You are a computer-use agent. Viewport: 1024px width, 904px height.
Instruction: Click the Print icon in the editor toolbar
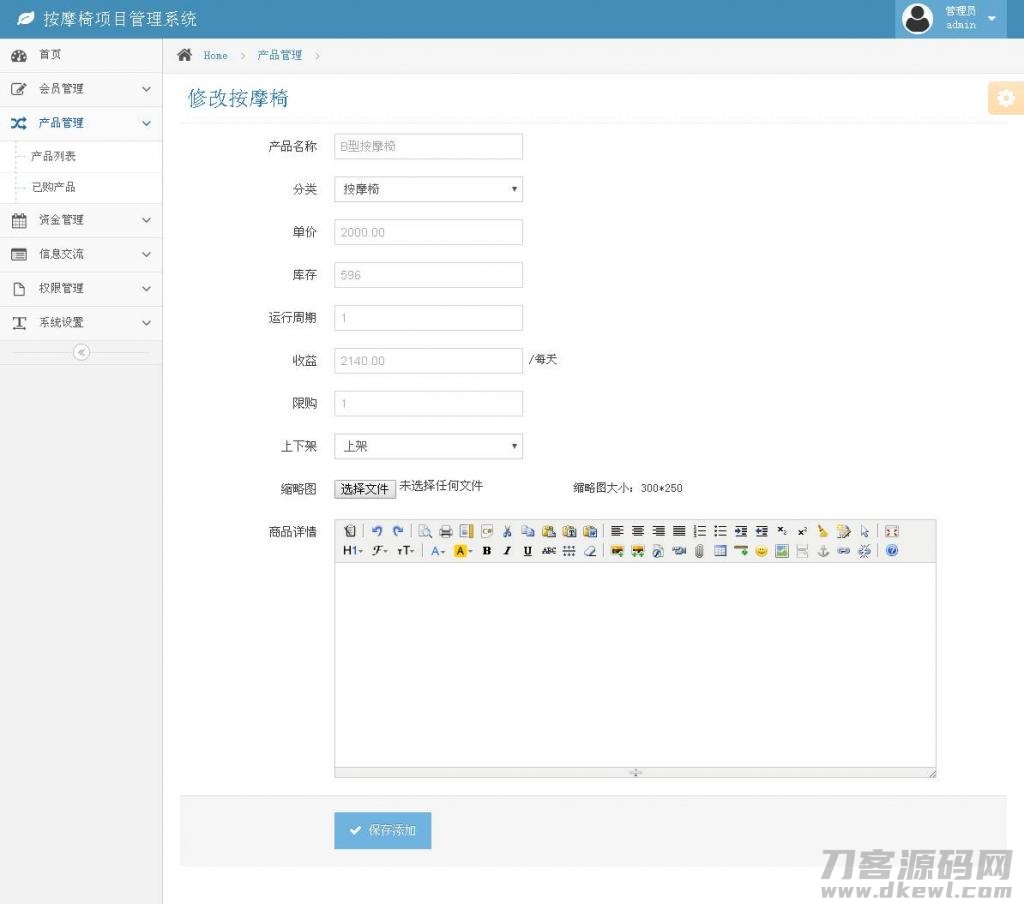pos(446,531)
